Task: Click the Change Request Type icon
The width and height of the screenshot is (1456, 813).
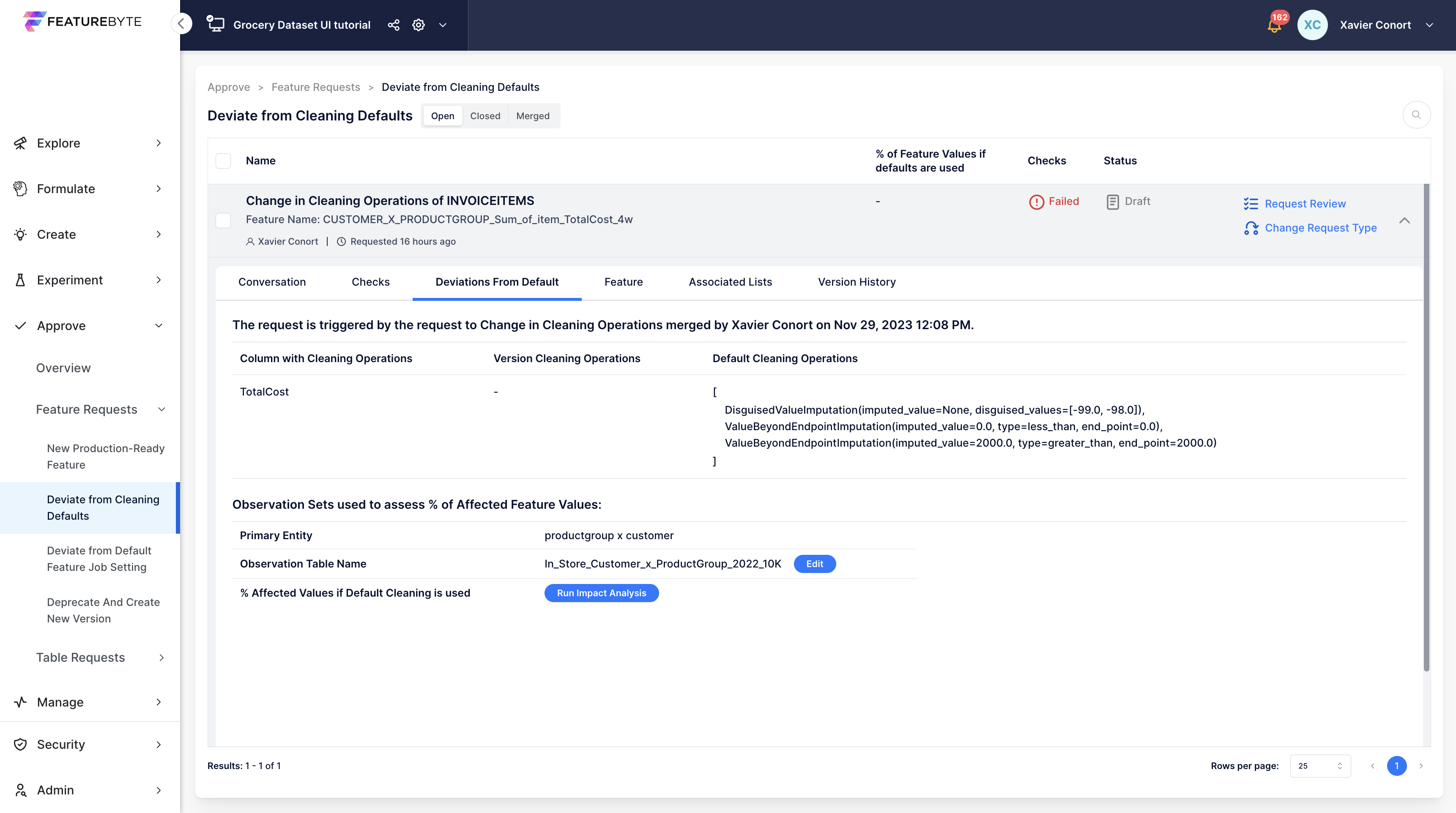Action: point(1251,228)
